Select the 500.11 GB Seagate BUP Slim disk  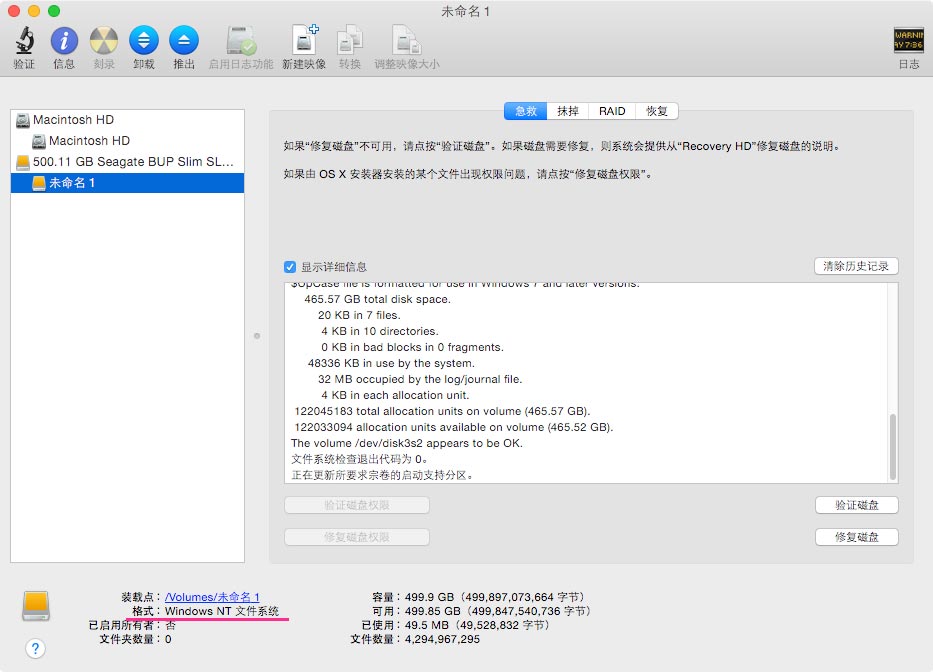(127, 161)
